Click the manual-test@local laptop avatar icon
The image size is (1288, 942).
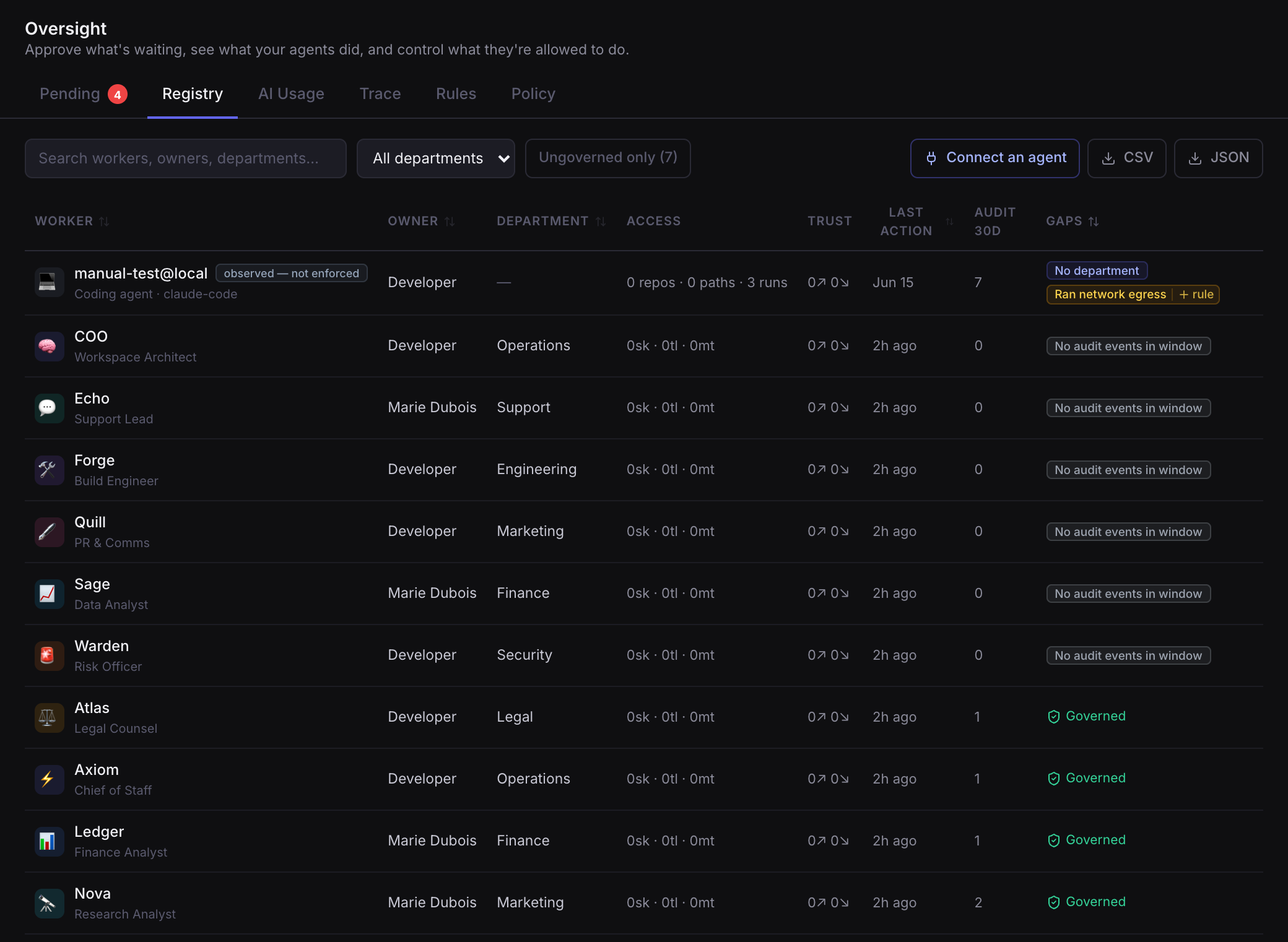pos(50,283)
